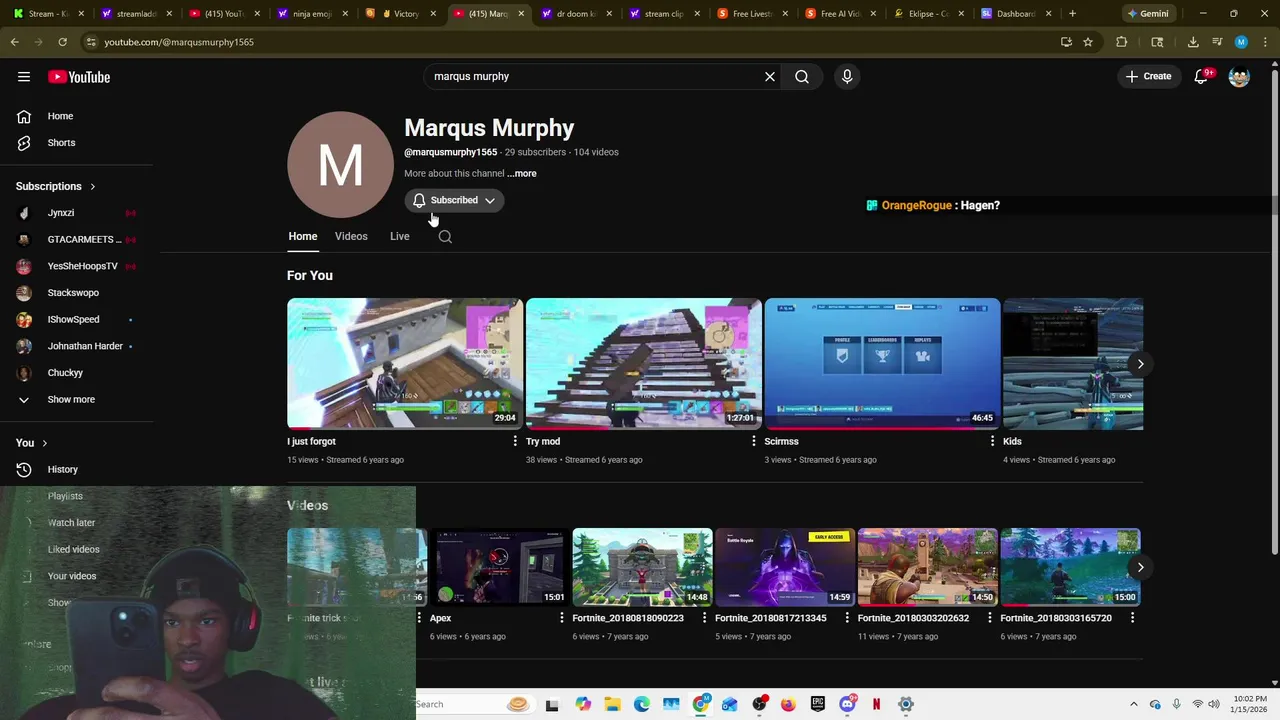Switch to 'Victory' browser tab
Screen dimensions: 1280x720
tap(401, 14)
